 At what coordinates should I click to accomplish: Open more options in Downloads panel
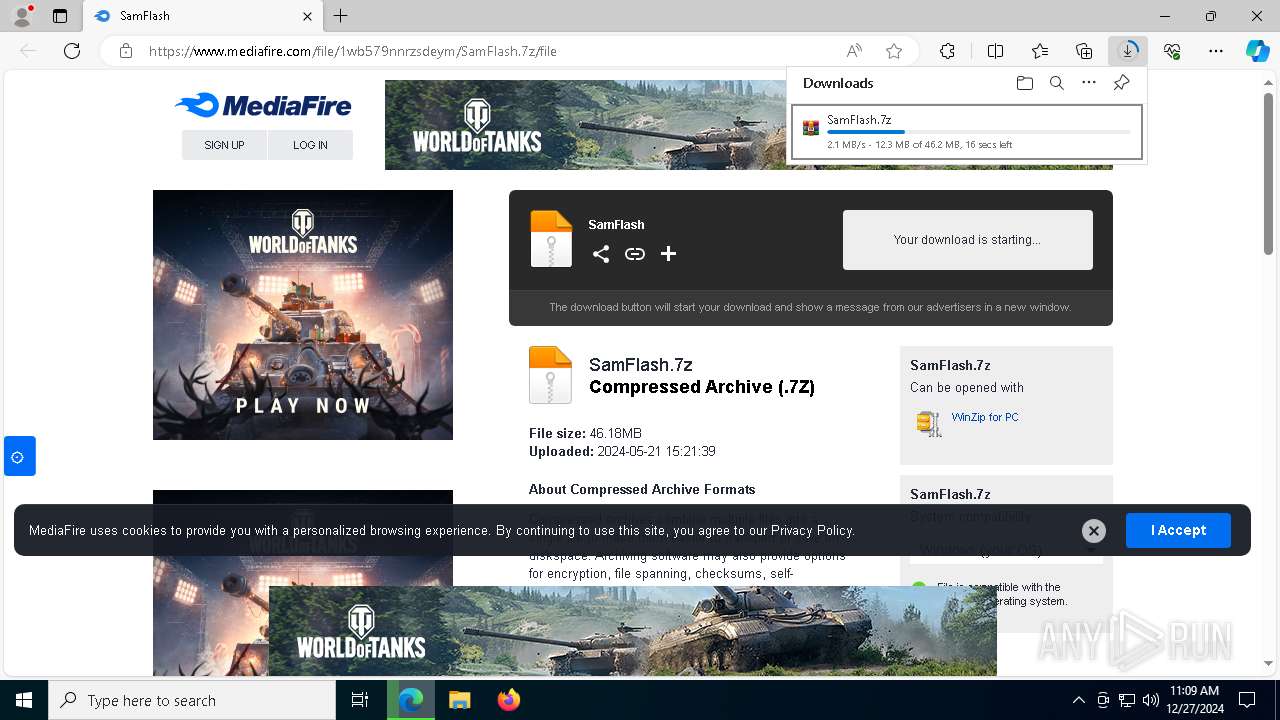pos(1089,83)
